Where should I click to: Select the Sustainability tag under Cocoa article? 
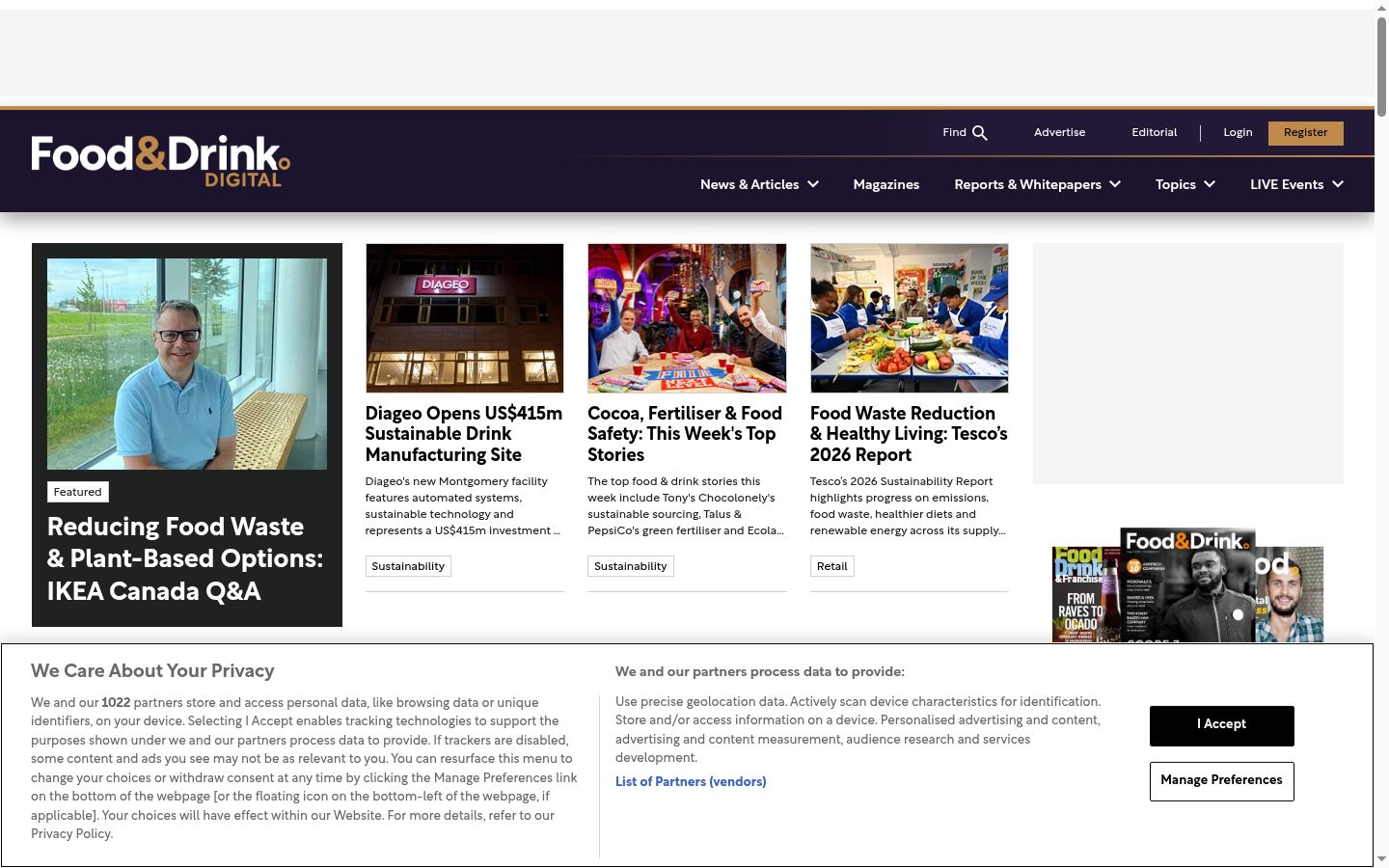pos(631,566)
